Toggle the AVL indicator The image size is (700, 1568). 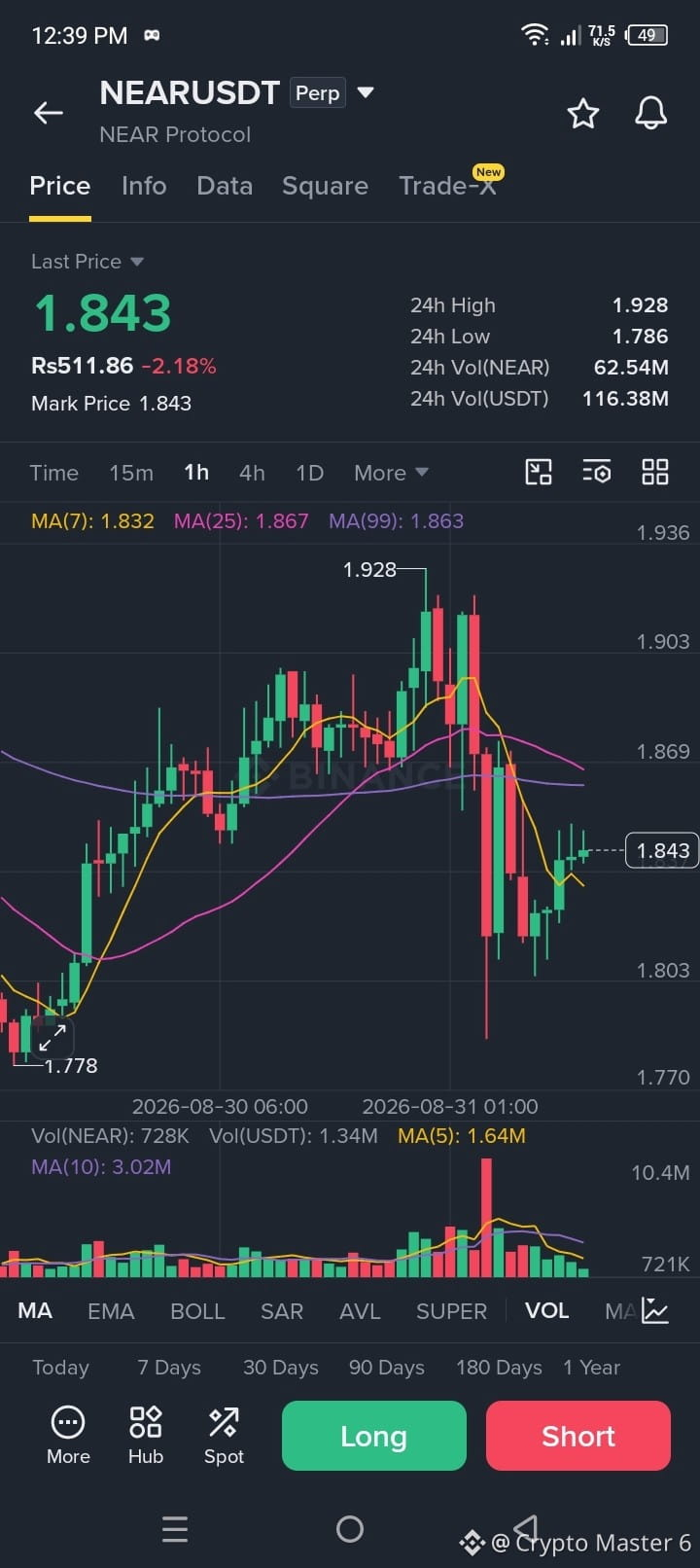coord(360,1310)
